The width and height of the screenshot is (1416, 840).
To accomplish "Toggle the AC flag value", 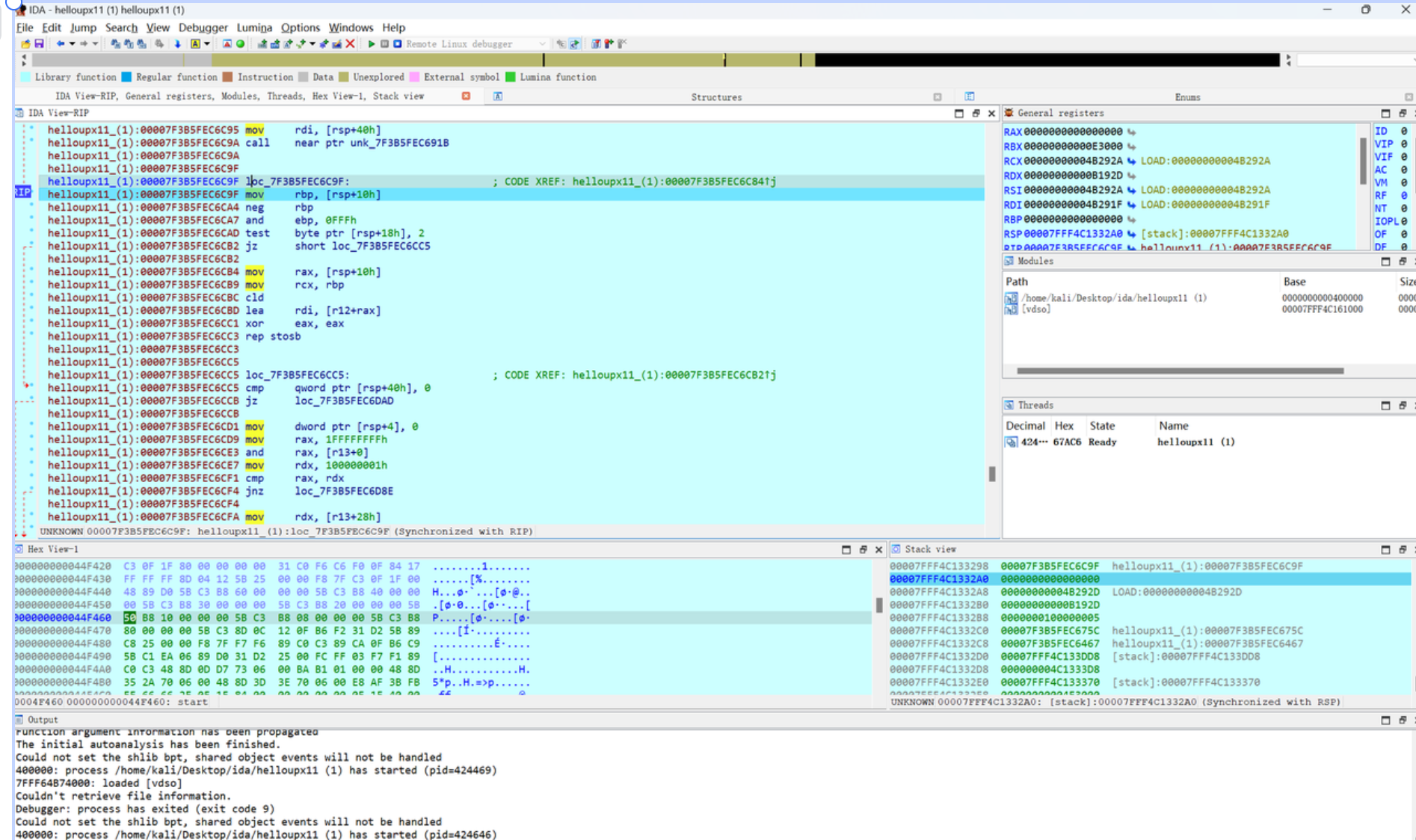I will pos(1403,170).
